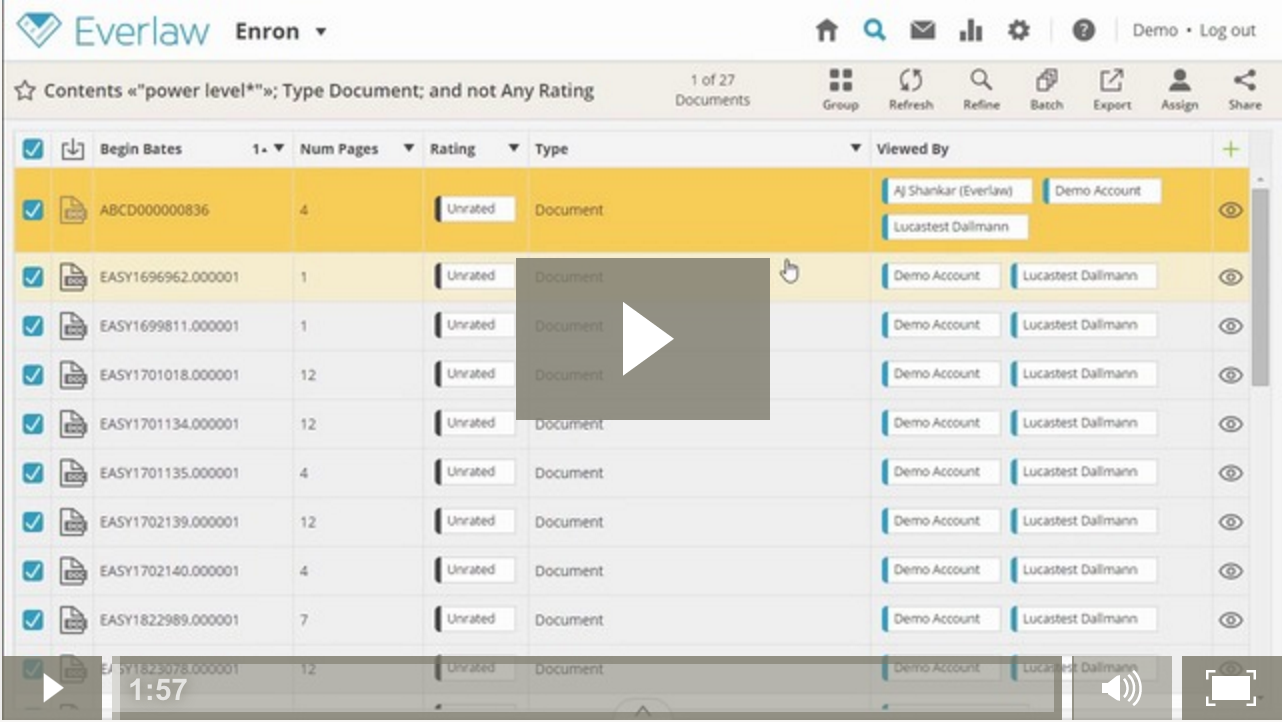Open document icon for EASY1702139.000001
Screen dimensions: 1282x722
[72, 522]
